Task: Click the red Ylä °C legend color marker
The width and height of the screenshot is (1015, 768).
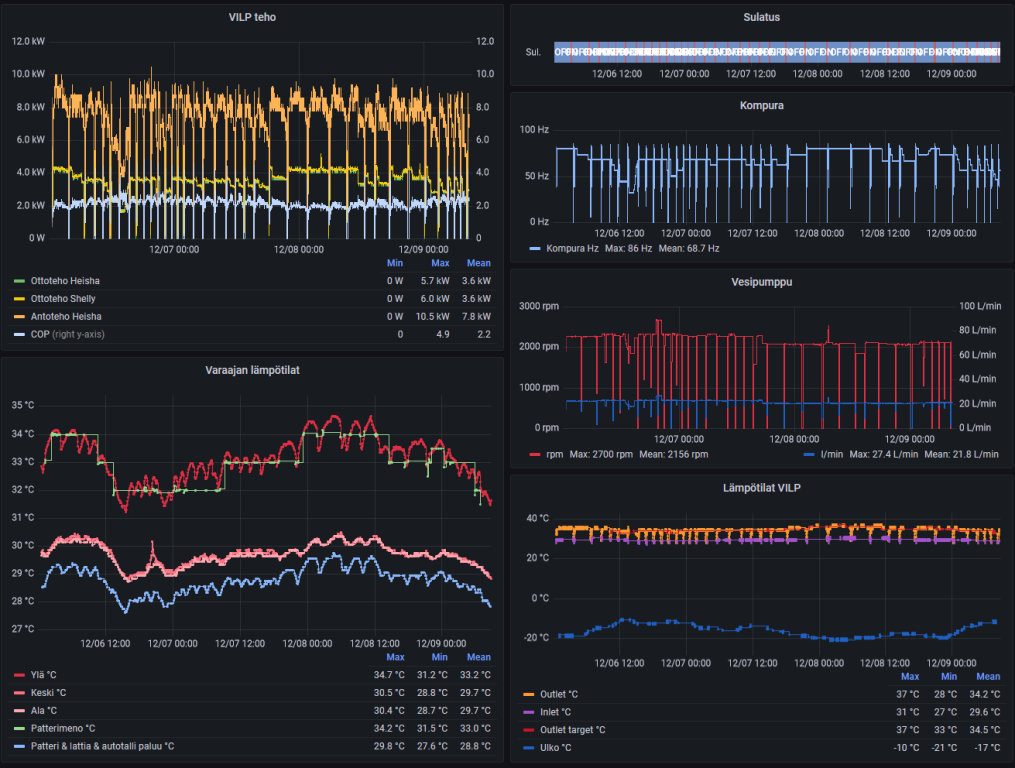Action: [x=19, y=675]
